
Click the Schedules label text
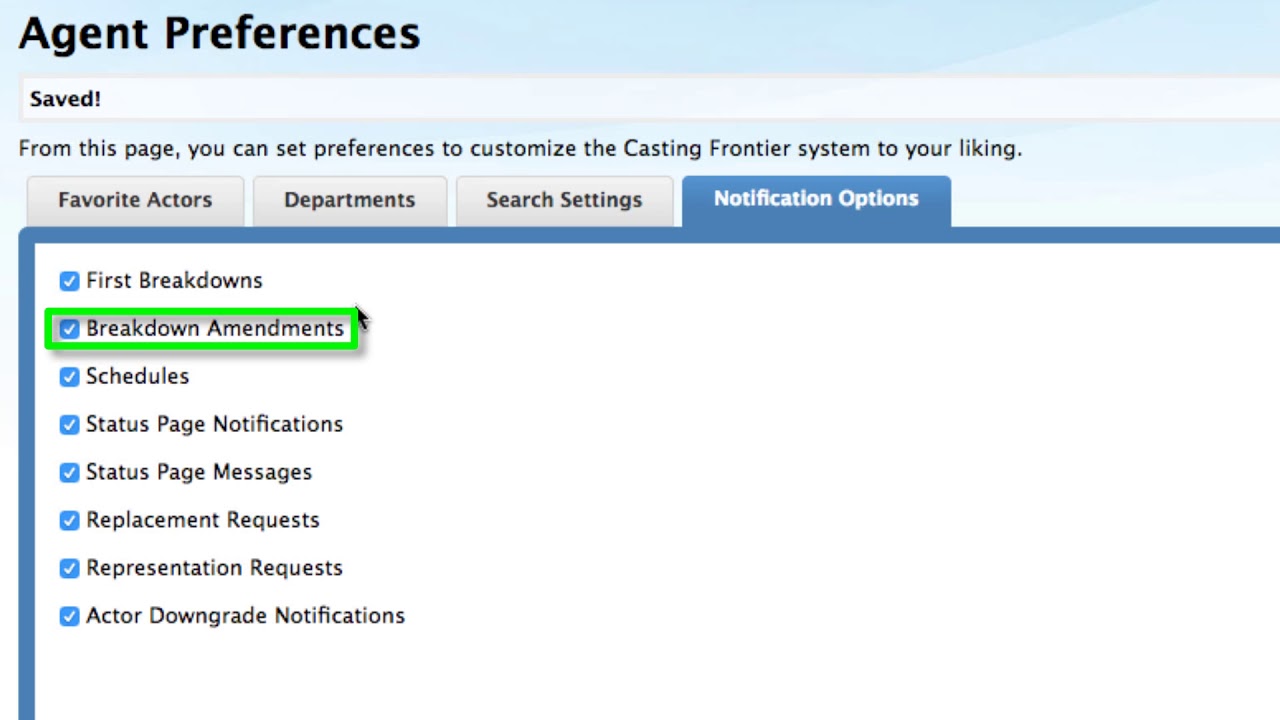pyautogui.click(x=137, y=377)
